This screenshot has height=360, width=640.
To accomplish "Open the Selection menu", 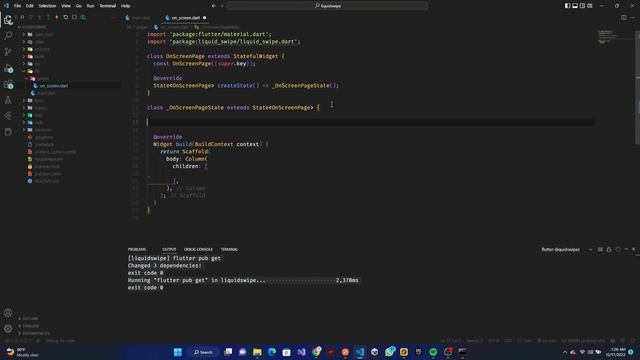I will pos(47,6).
